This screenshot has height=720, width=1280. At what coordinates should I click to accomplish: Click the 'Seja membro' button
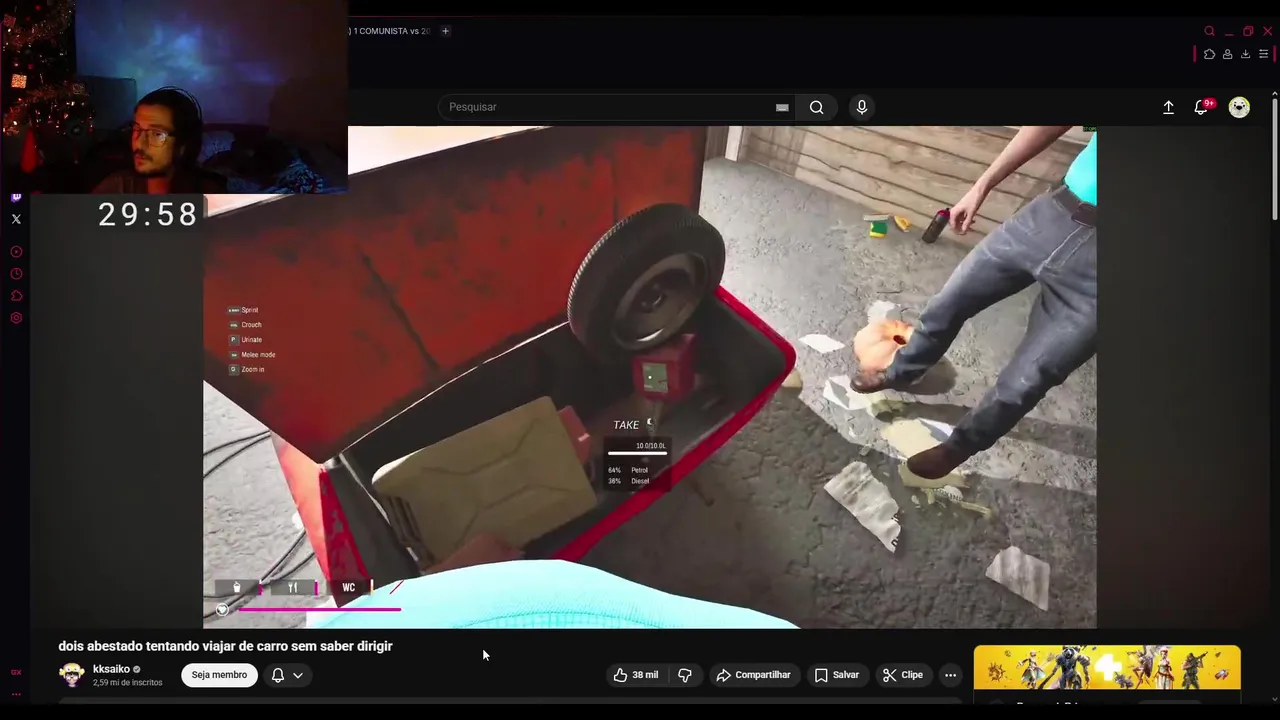(x=219, y=675)
